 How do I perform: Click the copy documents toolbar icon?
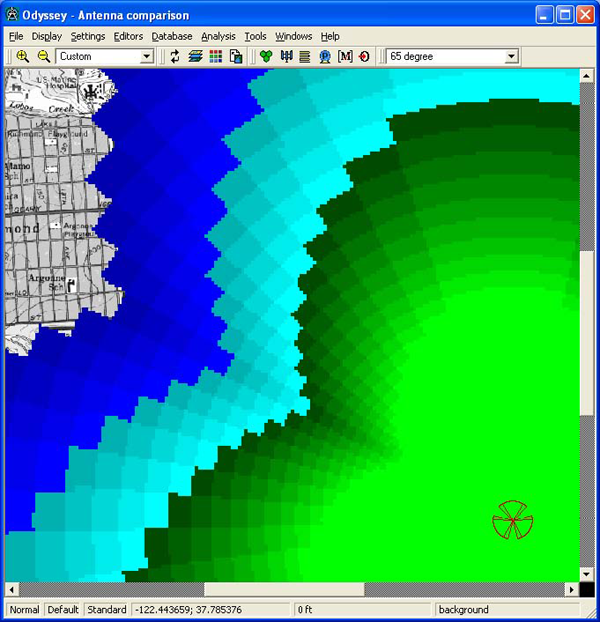(235, 57)
